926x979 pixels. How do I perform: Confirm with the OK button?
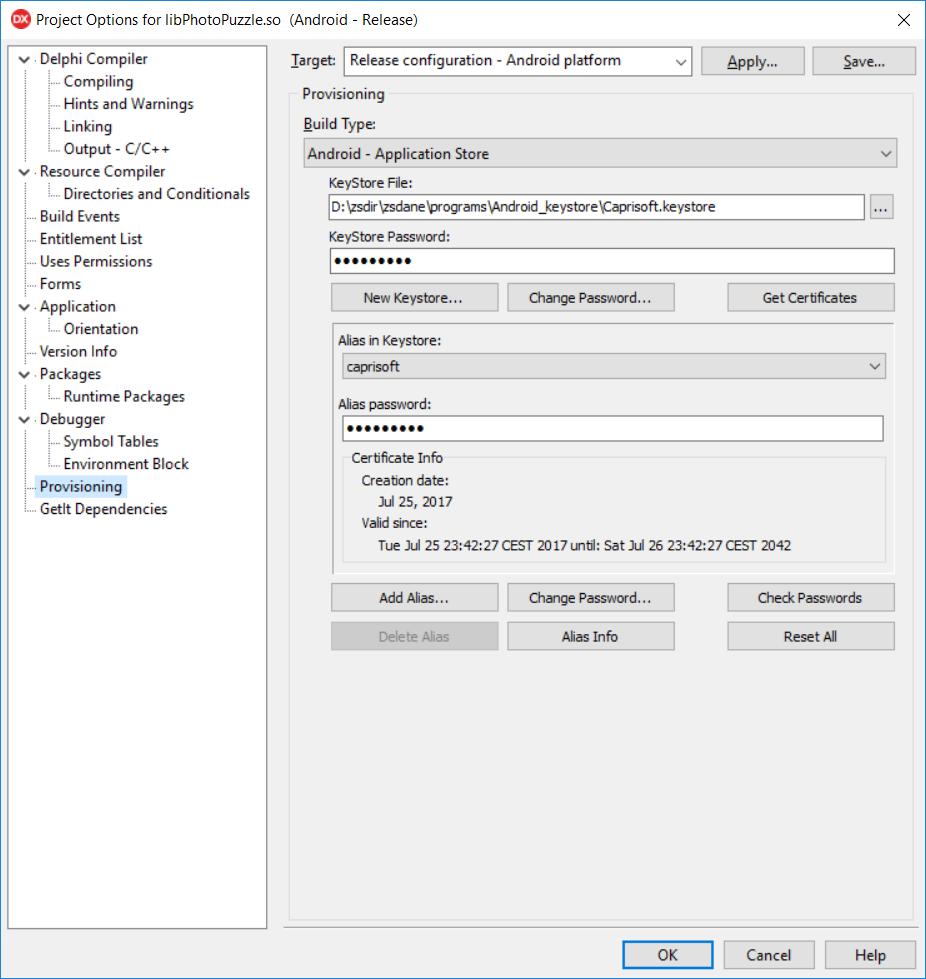[x=667, y=955]
